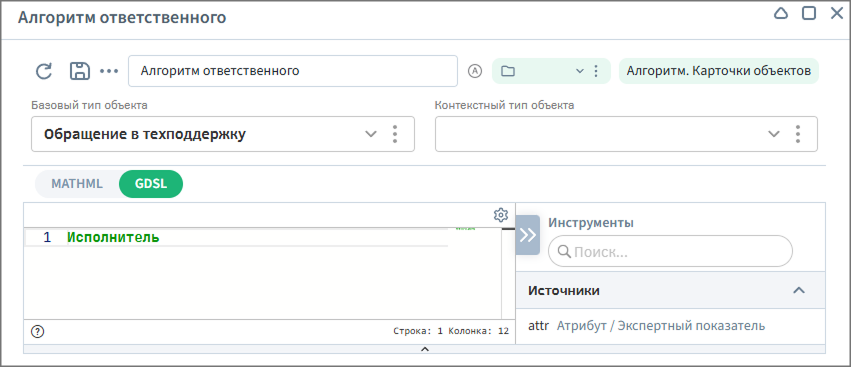Click the Алгоритм. Карточки объектов tag

pos(719,71)
